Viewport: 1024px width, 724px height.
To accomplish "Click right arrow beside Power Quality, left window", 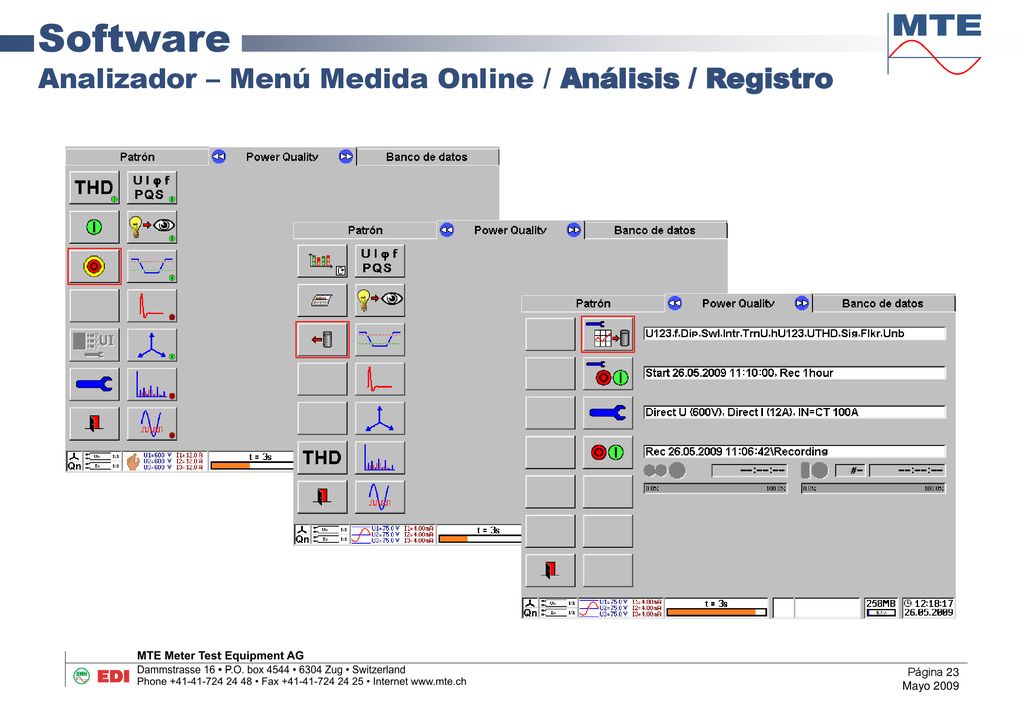I will point(346,157).
